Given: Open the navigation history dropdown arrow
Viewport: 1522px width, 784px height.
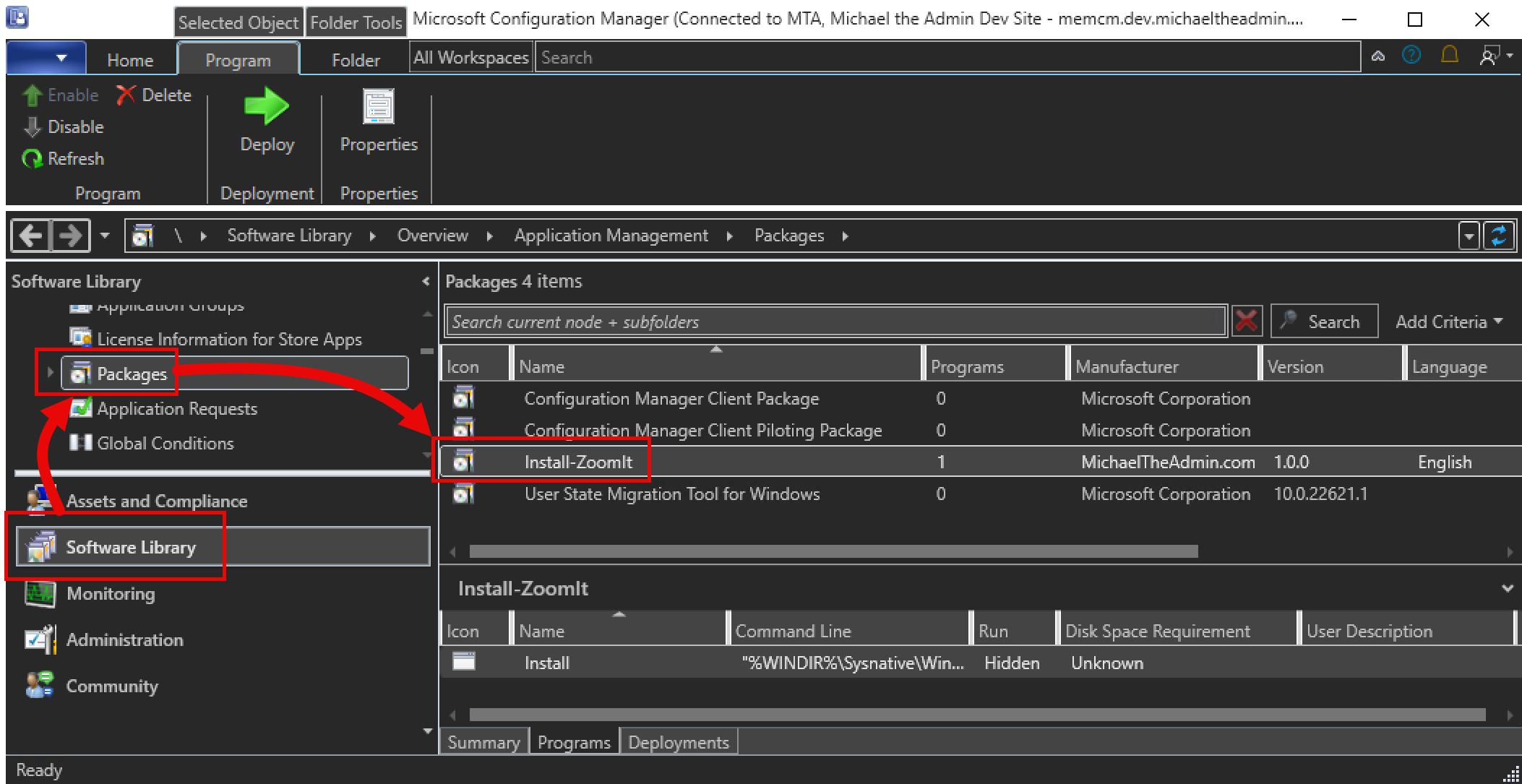Looking at the screenshot, I should [x=104, y=236].
